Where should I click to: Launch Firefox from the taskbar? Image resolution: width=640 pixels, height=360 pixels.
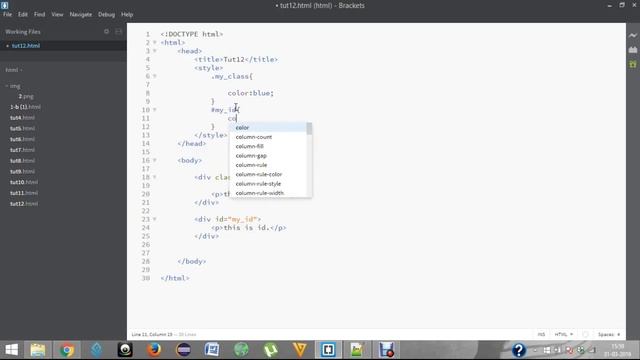pyautogui.click(x=154, y=350)
